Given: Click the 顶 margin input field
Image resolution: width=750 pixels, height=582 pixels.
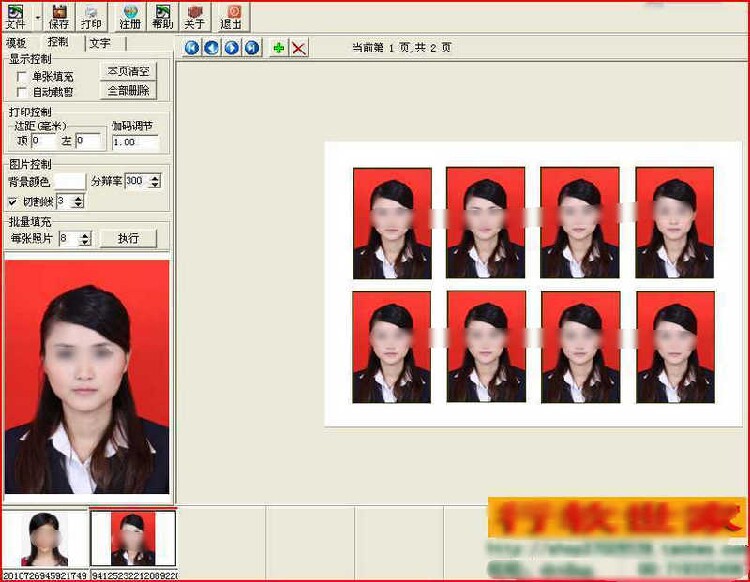Looking at the screenshot, I should (43, 141).
